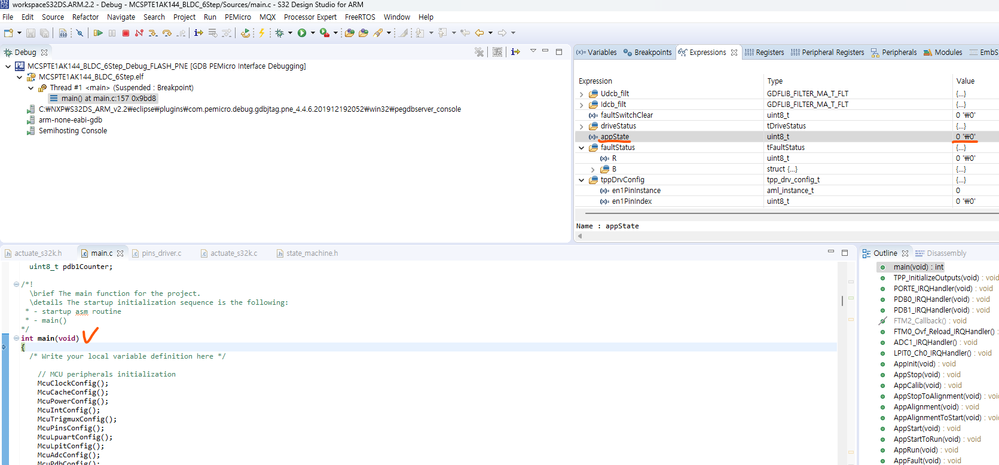999x465 pixels.
Task: Resume execution with the green play icon
Action: 98,32
